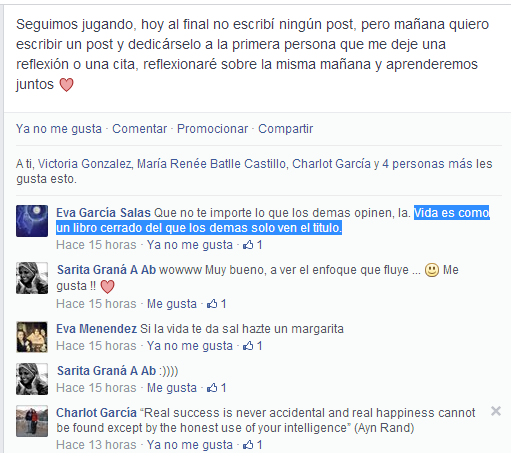Open Victoria Gonzalez's profile from likes list
This screenshot has width=511, height=453.
pyautogui.click(x=85, y=164)
